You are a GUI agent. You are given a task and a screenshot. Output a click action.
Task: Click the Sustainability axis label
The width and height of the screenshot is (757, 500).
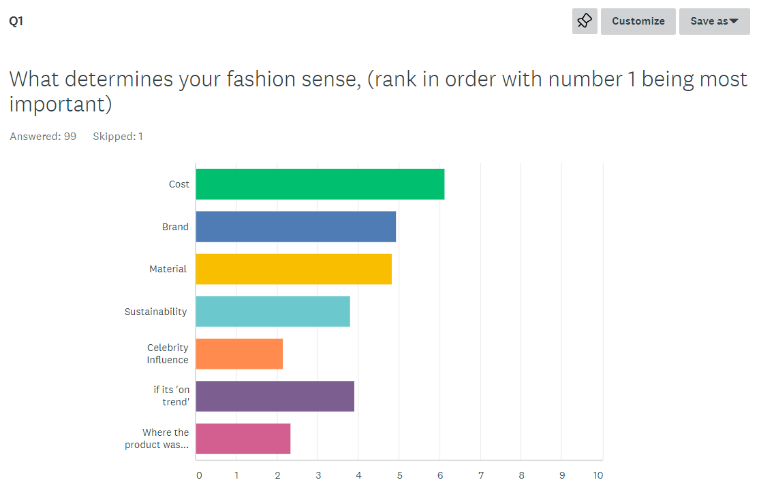click(155, 312)
